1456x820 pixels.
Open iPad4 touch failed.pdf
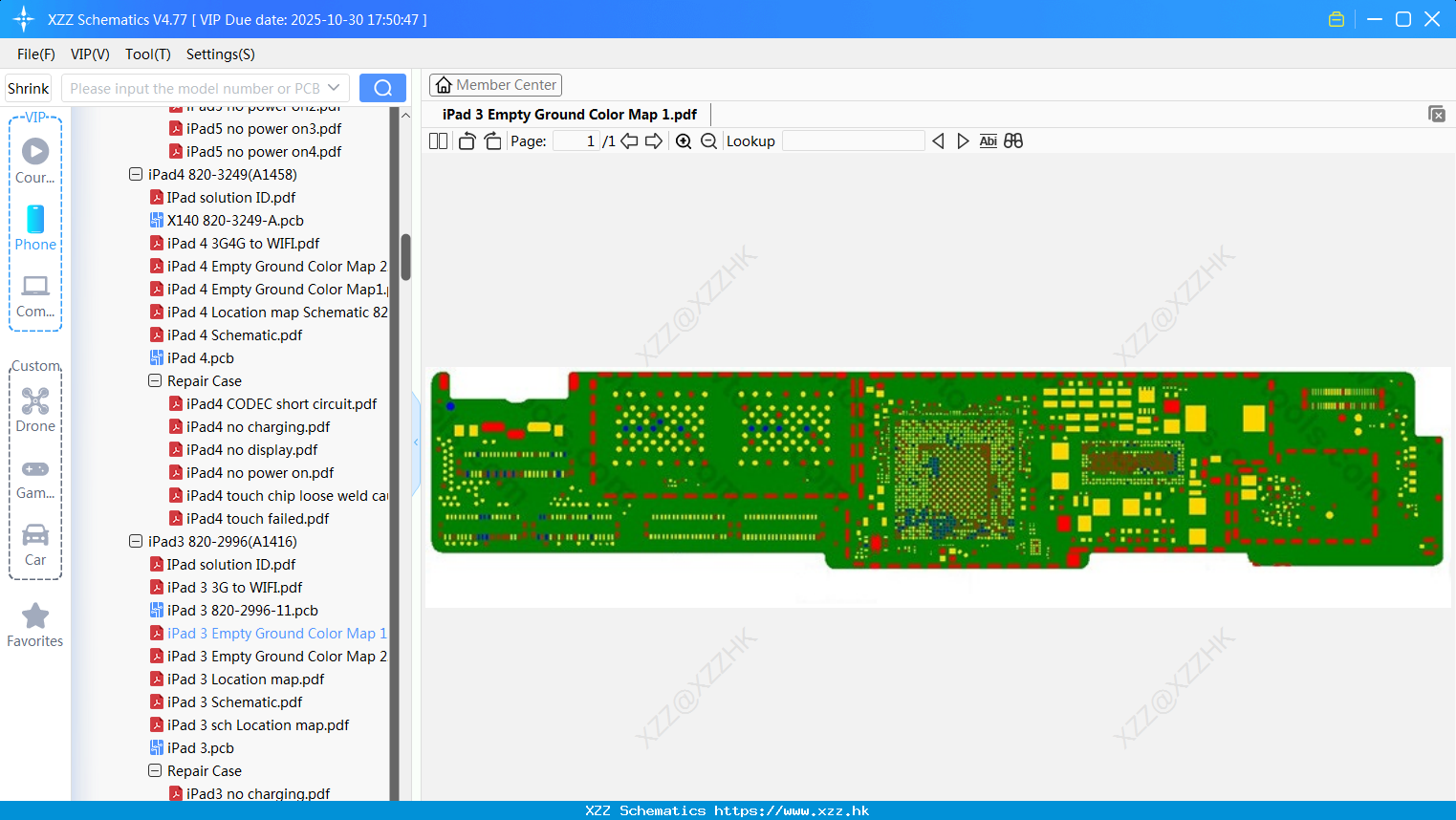(257, 519)
